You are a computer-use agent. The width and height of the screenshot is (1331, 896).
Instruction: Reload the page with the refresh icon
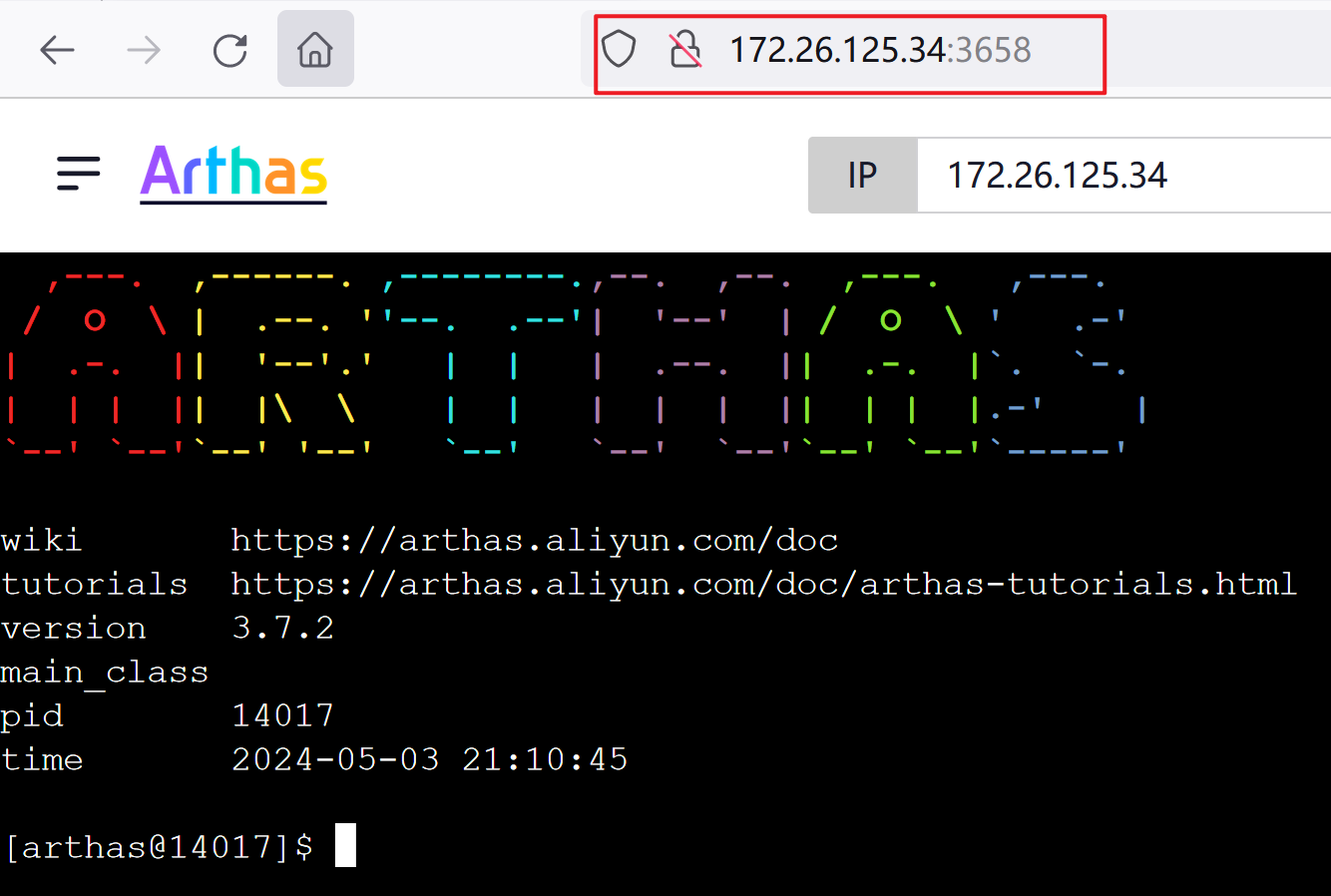[230, 49]
